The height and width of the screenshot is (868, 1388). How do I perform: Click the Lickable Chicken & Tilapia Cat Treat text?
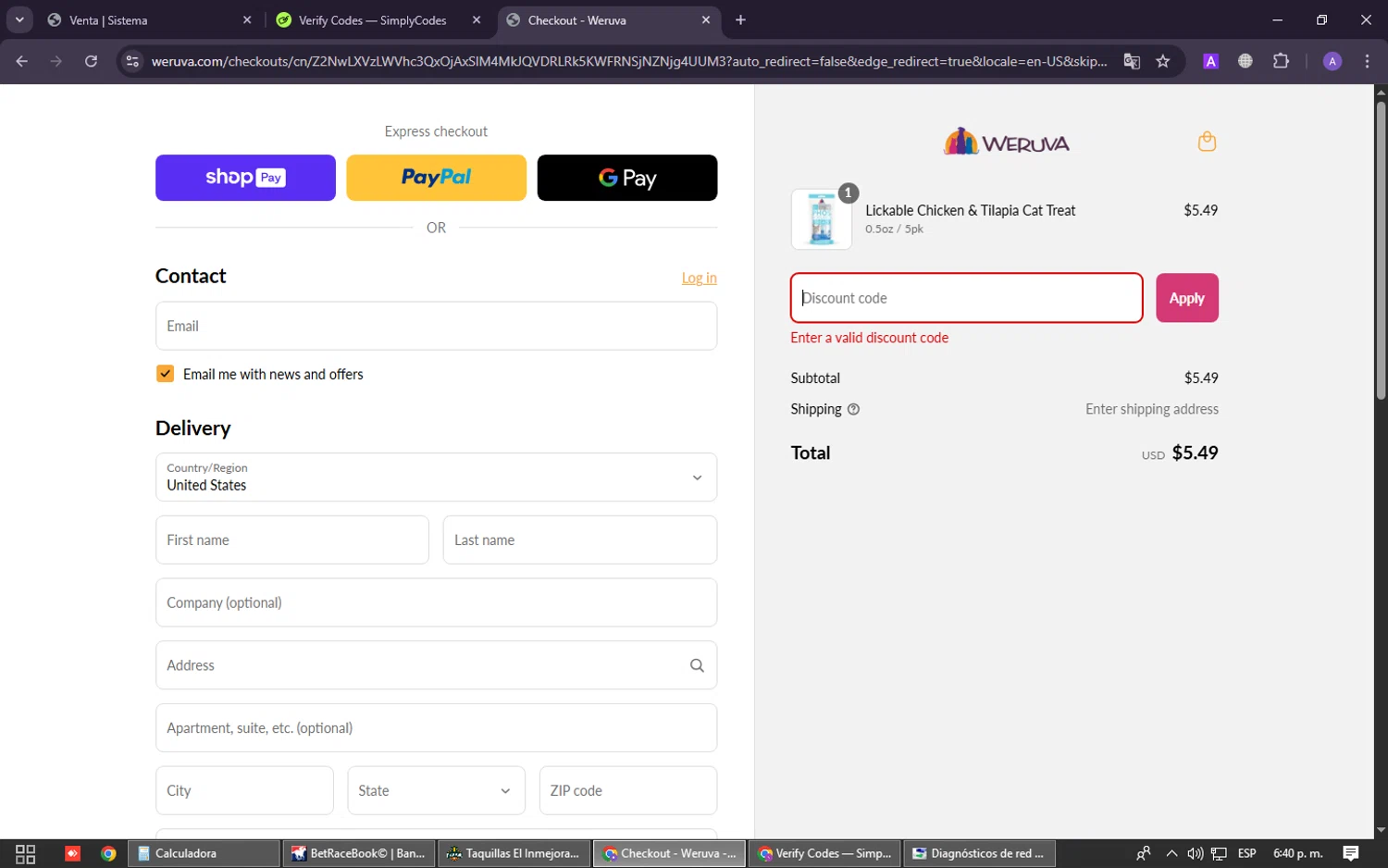point(970,210)
